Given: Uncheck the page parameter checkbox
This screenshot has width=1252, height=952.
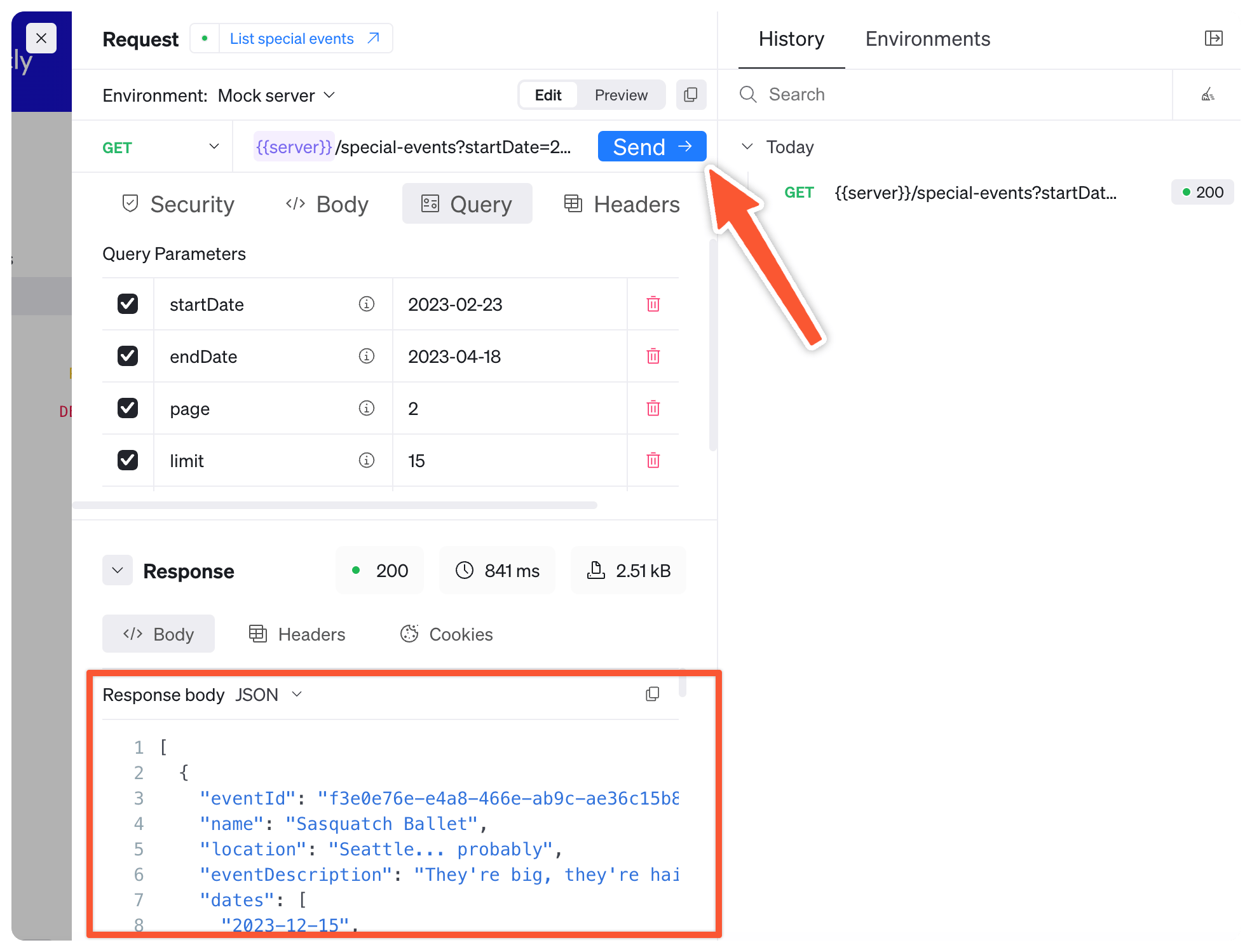Looking at the screenshot, I should pyautogui.click(x=128, y=408).
